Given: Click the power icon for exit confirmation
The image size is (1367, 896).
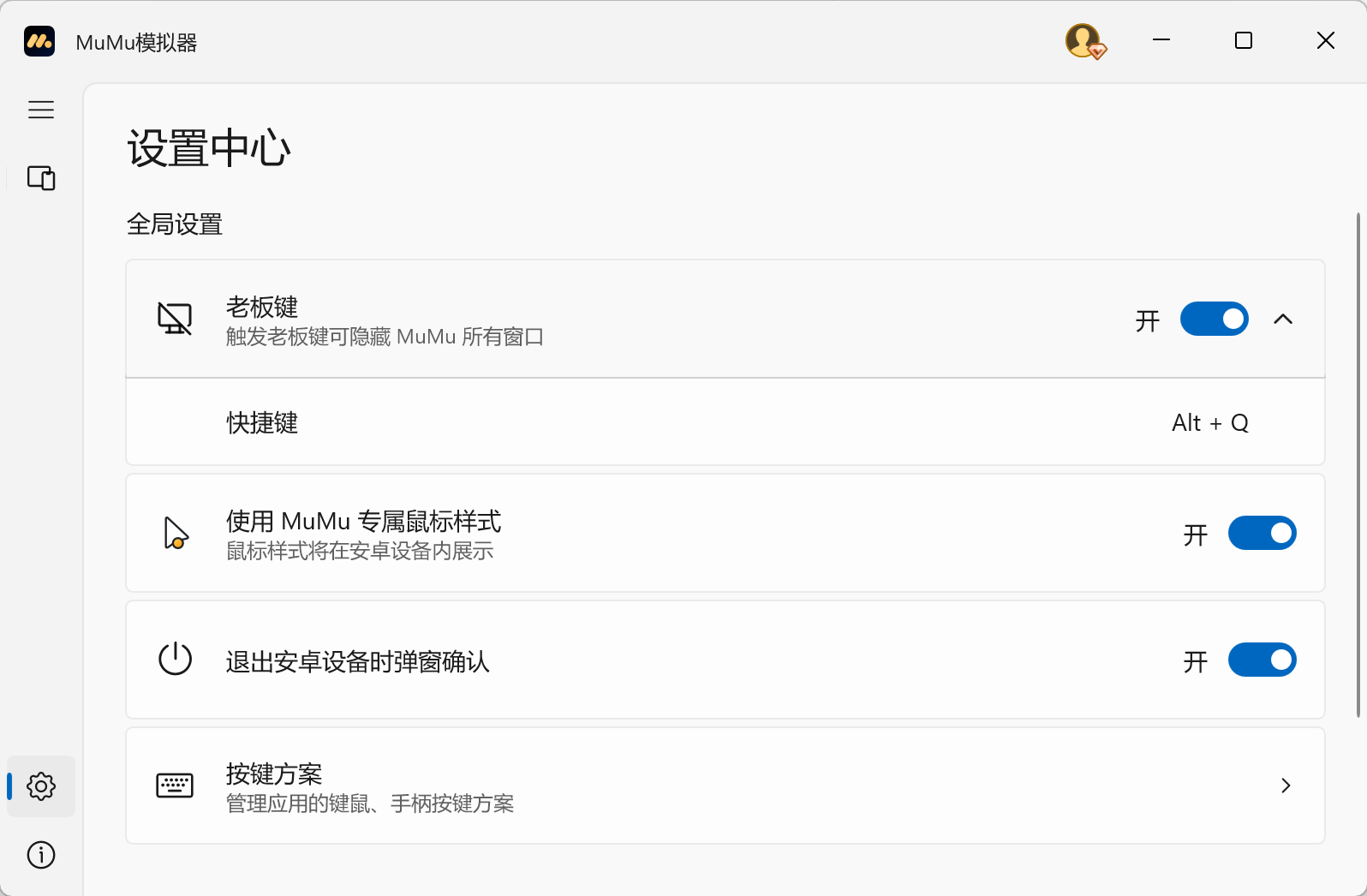Looking at the screenshot, I should pos(175,660).
